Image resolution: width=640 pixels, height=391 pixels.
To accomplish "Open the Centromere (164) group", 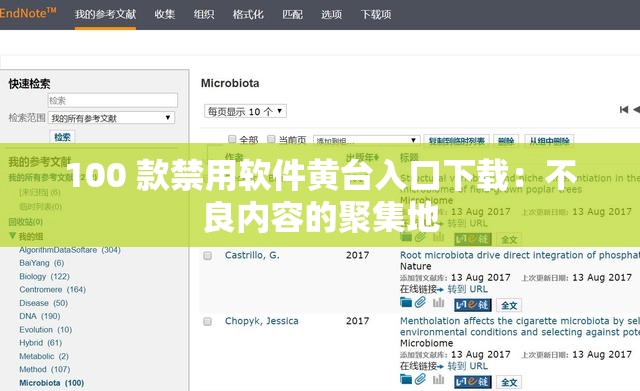I will tap(53, 289).
